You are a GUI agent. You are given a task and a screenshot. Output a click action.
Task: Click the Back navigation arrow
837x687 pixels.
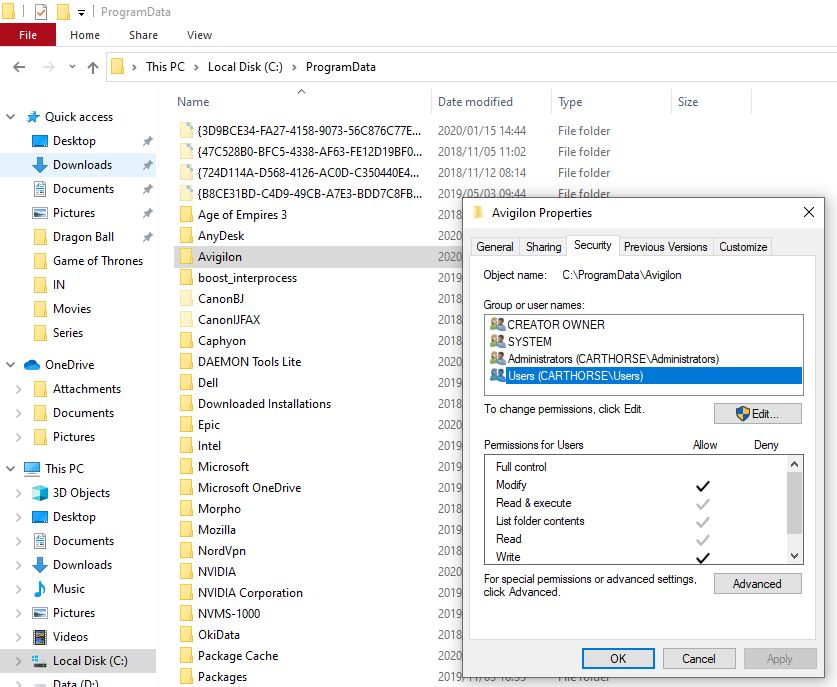click(x=19, y=67)
